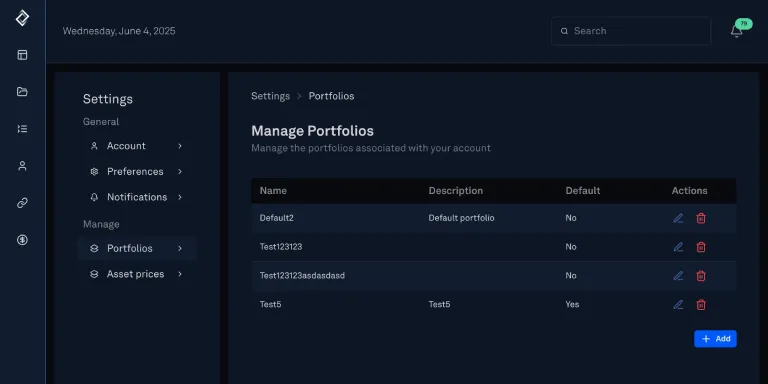Click the Description column header
This screenshot has height=384, width=768.
456,191
